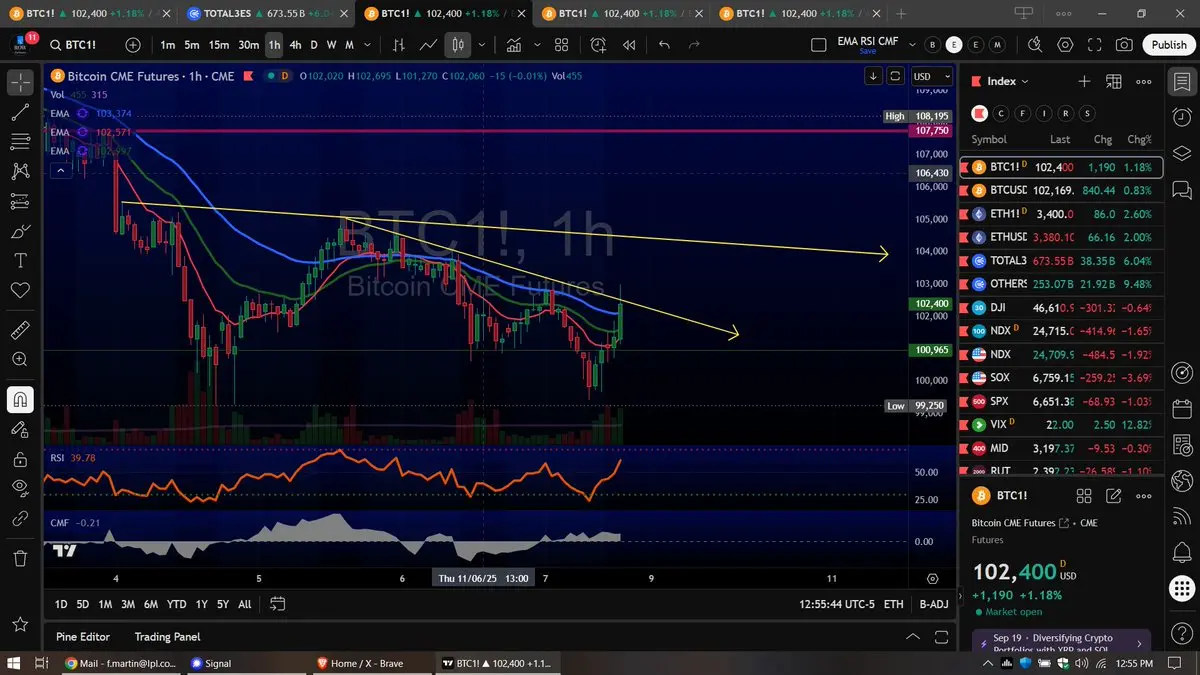Open the Pine Editor tab
1200x675 pixels.
click(x=83, y=636)
